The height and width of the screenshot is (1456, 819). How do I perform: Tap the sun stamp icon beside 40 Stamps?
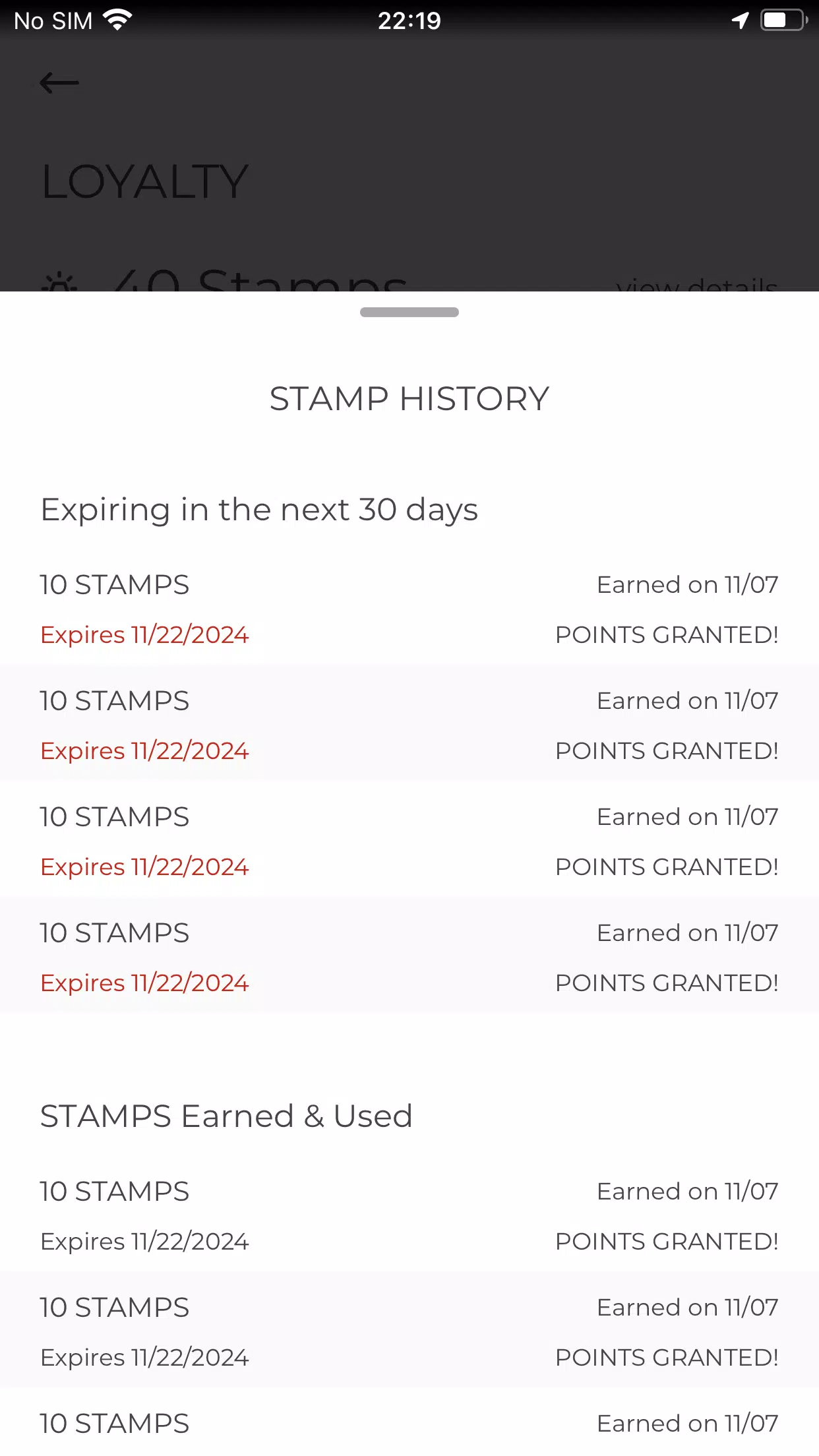[x=60, y=282]
